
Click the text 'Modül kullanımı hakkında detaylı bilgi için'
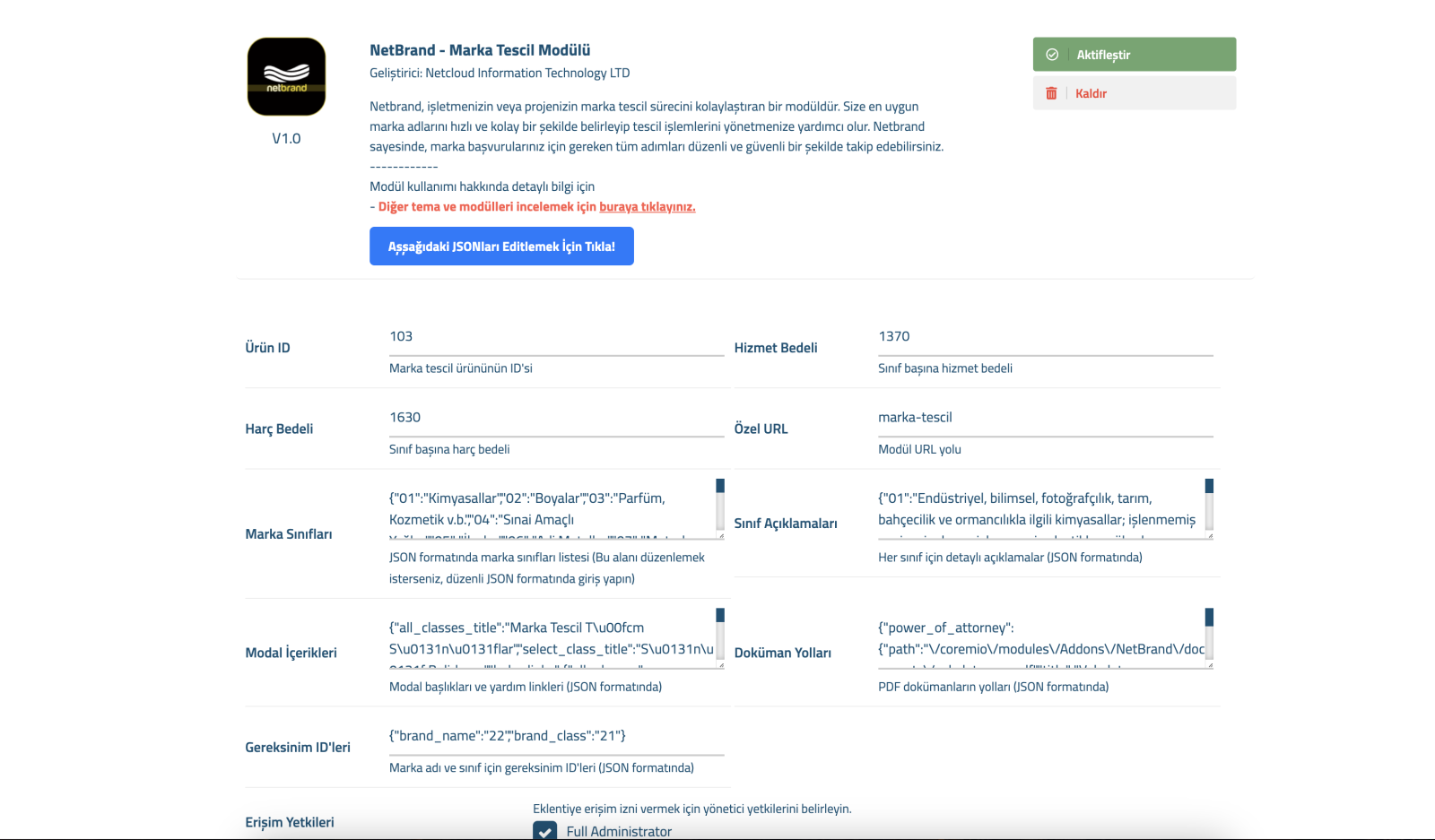click(x=483, y=186)
